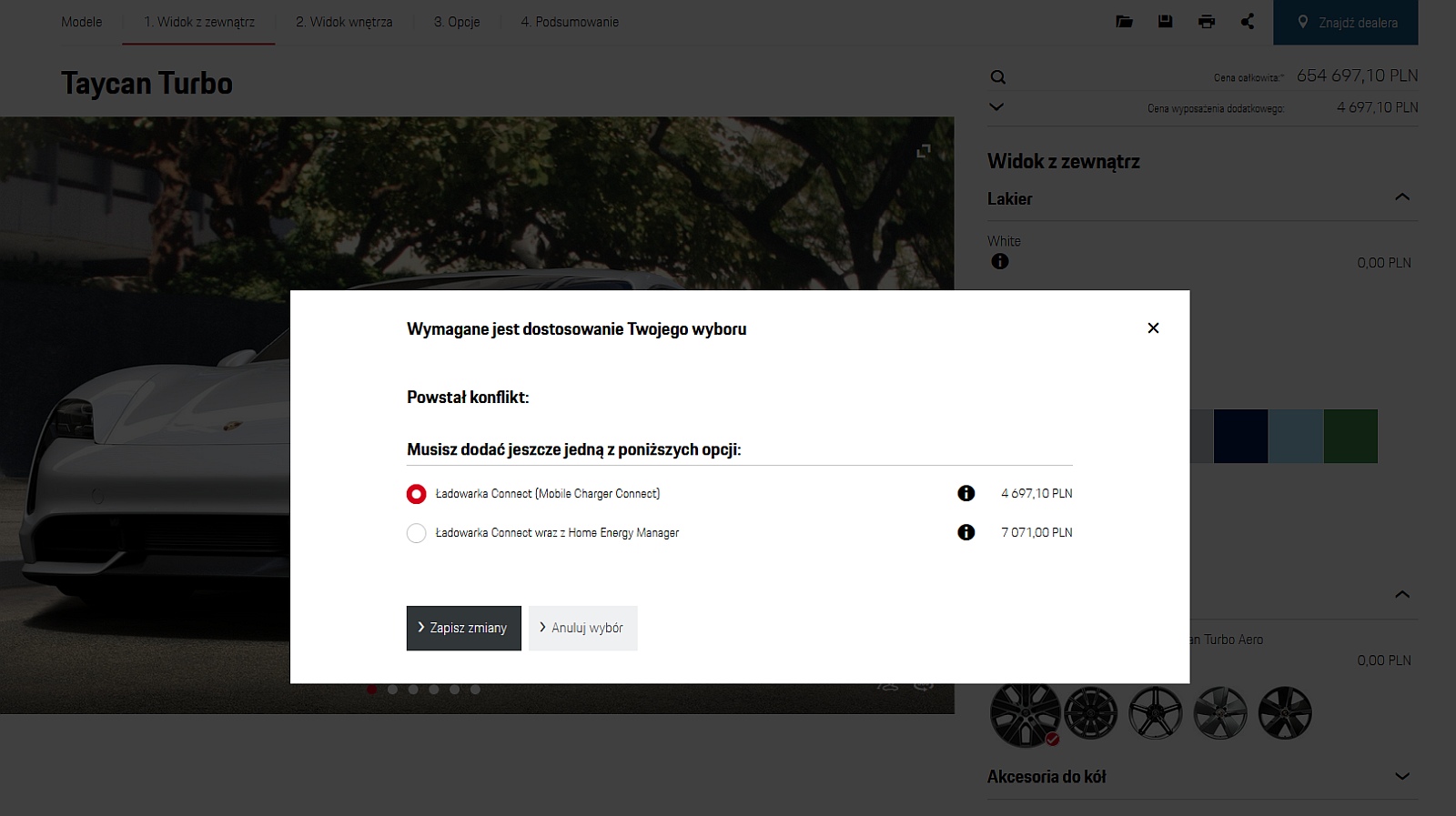This screenshot has height=816, width=1456.
Task: Share the configuration via share icon
Action: [x=1248, y=21]
